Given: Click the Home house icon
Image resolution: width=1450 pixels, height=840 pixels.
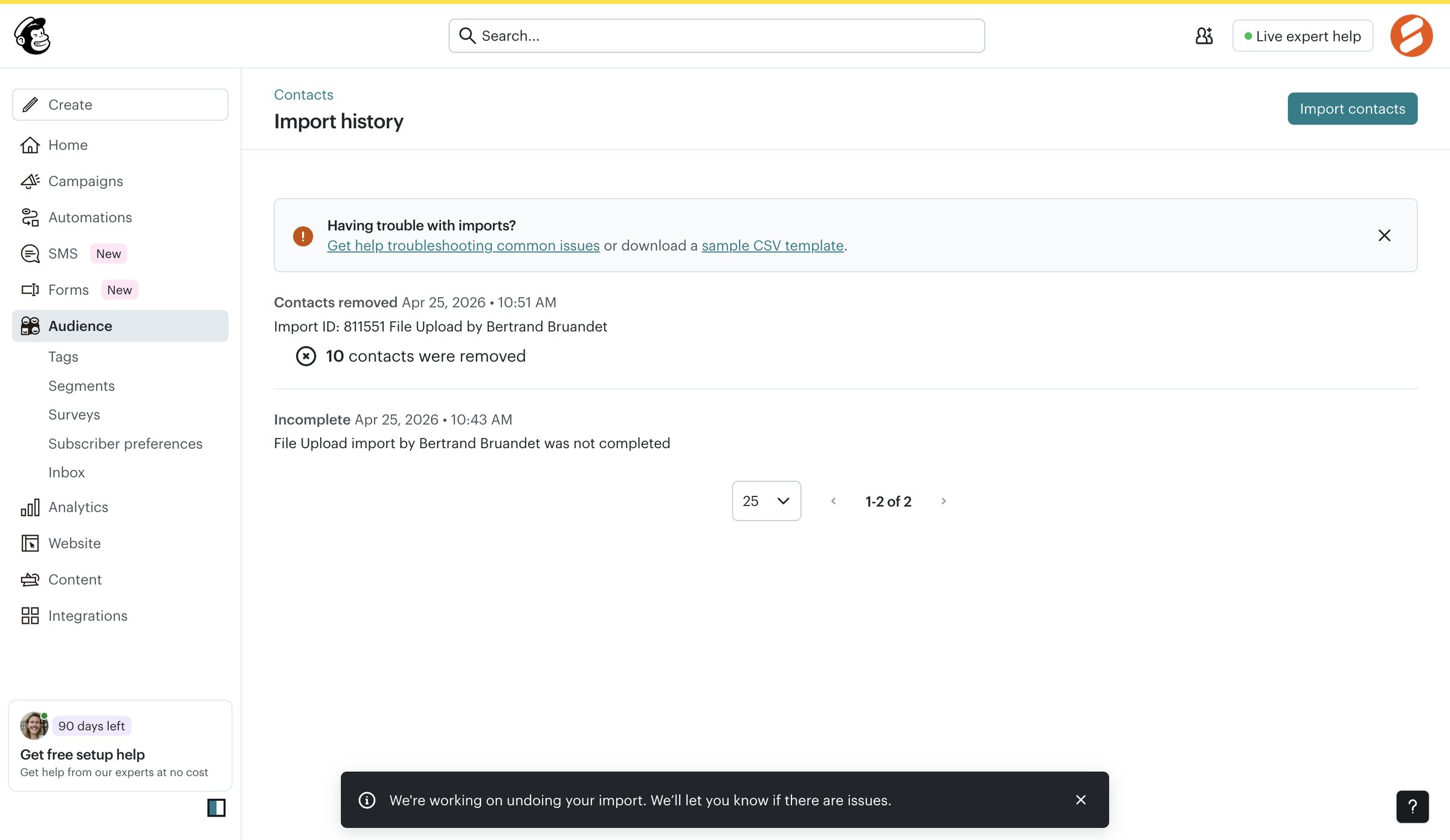Looking at the screenshot, I should [x=30, y=145].
